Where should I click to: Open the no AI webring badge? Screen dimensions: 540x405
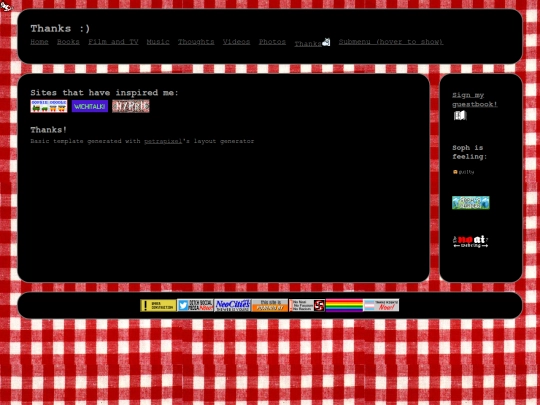pyautogui.click(x=471, y=241)
